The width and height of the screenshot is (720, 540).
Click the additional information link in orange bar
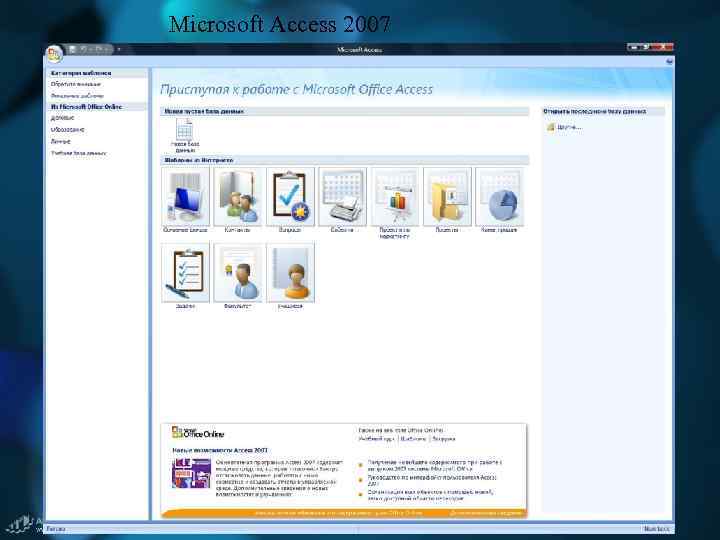(x=486, y=513)
